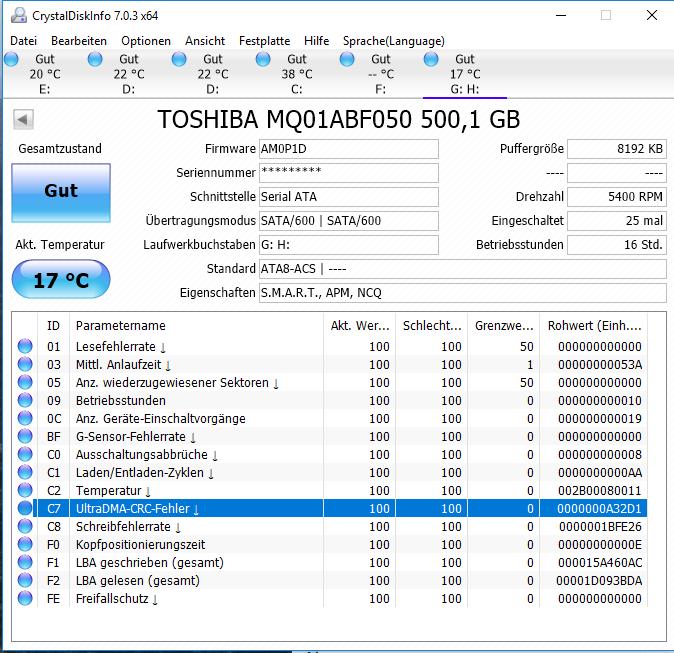674x653 pixels.
Task: Open the Festplatte menu
Action: [x=264, y=41]
